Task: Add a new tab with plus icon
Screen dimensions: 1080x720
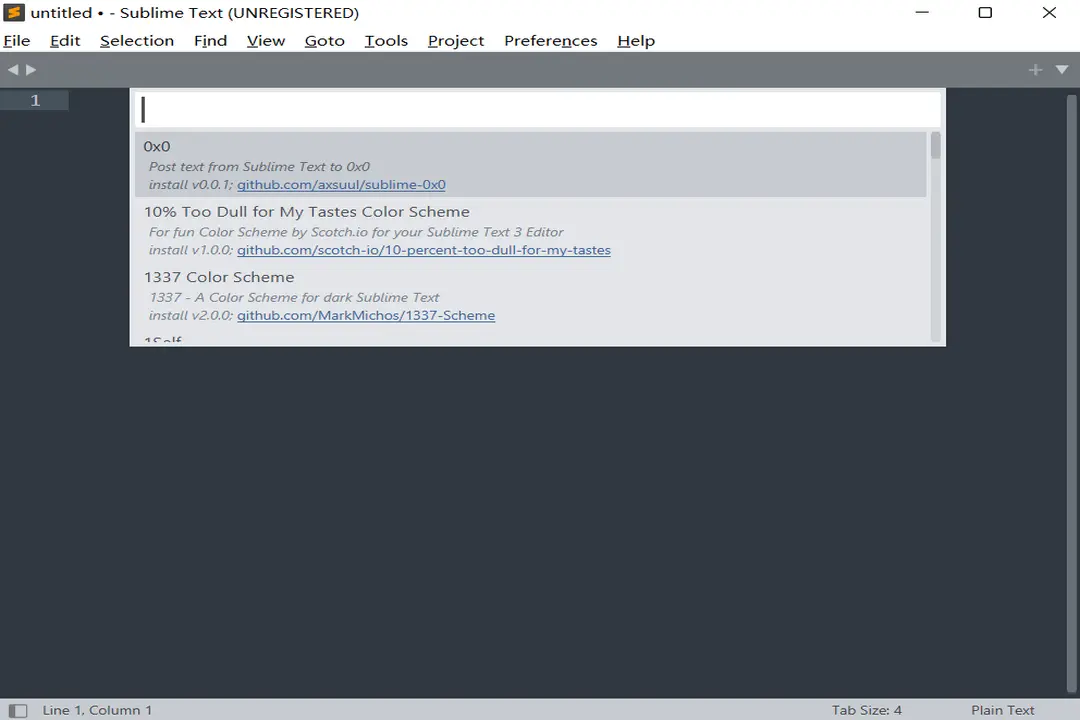Action: tap(1035, 70)
